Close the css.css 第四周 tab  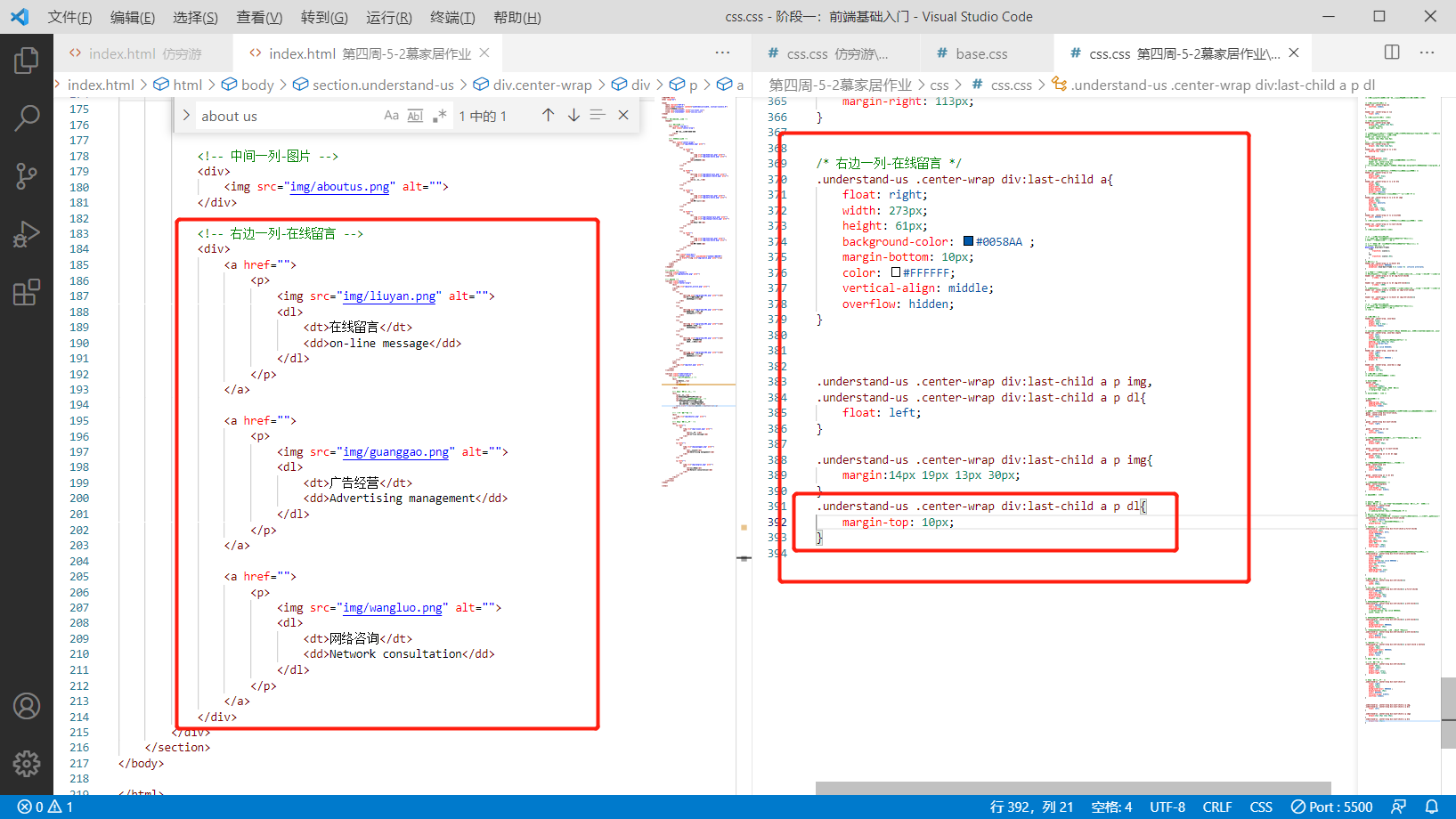pos(1294,53)
